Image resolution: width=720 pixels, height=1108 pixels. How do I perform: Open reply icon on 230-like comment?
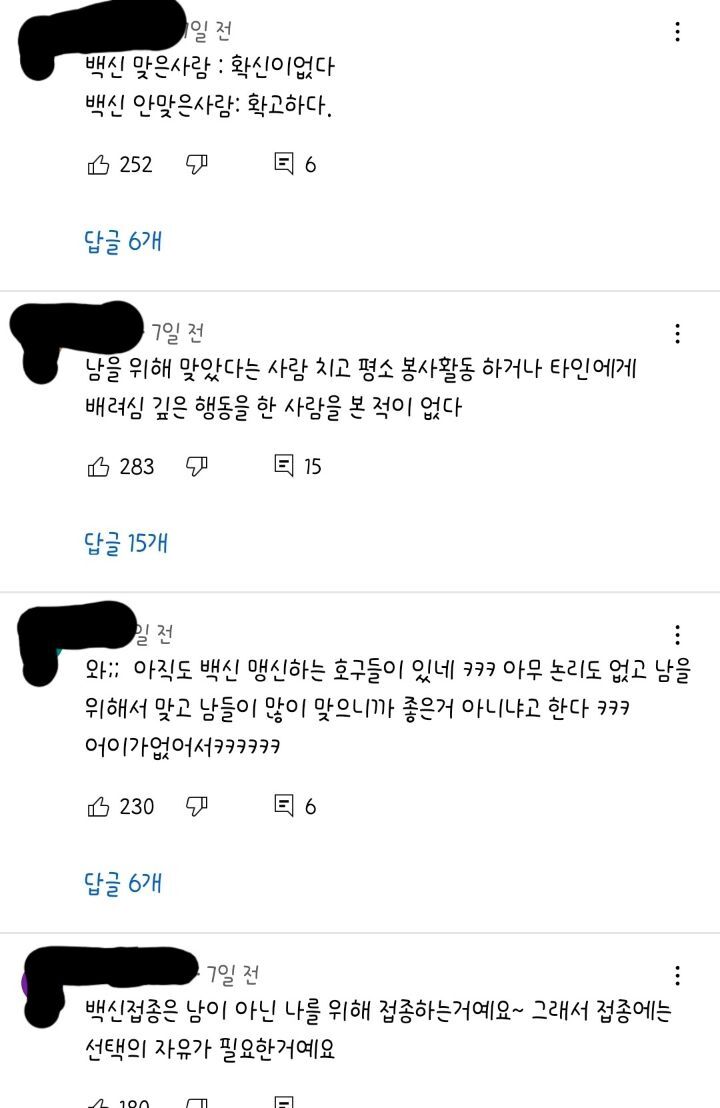pyautogui.click(x=283, y=806)
